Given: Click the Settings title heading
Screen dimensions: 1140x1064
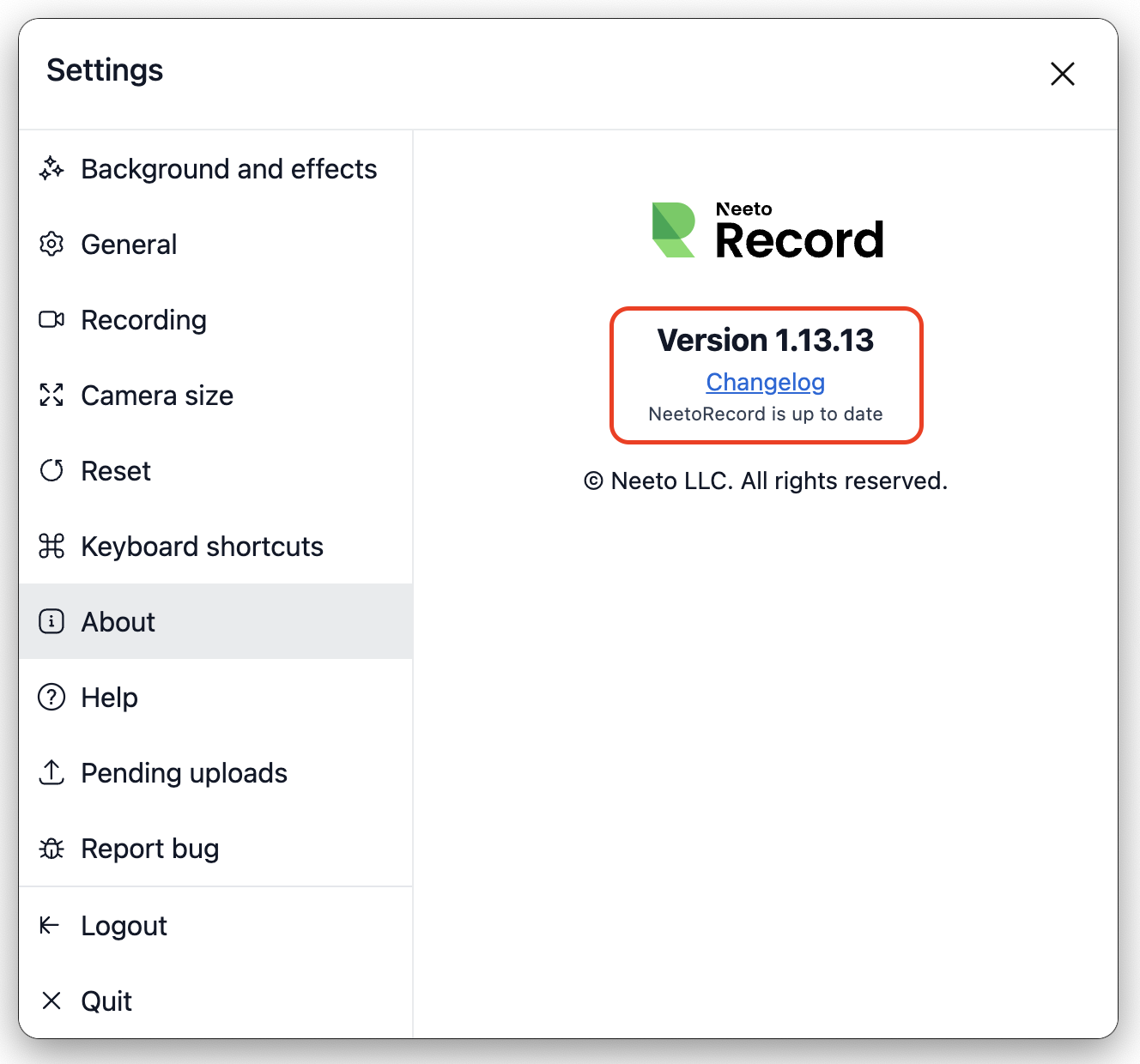Looking at the screenshot, I should tap(105, 70).
